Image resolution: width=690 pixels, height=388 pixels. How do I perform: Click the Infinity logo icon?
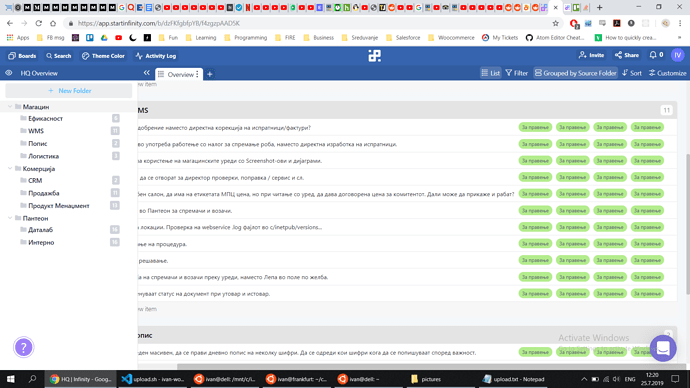(374, 56)
